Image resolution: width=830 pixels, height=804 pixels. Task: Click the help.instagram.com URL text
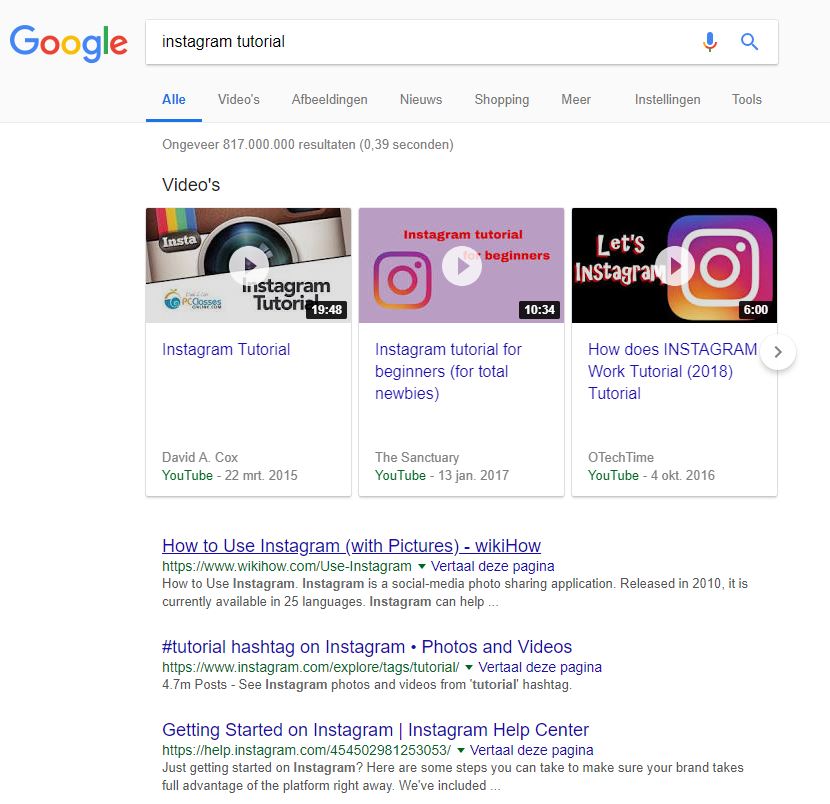[306, 751]
